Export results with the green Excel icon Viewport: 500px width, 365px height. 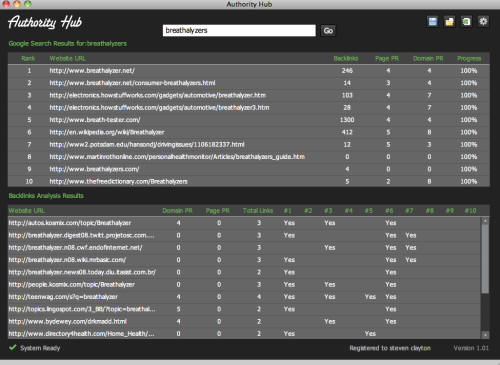coord(466,22)
